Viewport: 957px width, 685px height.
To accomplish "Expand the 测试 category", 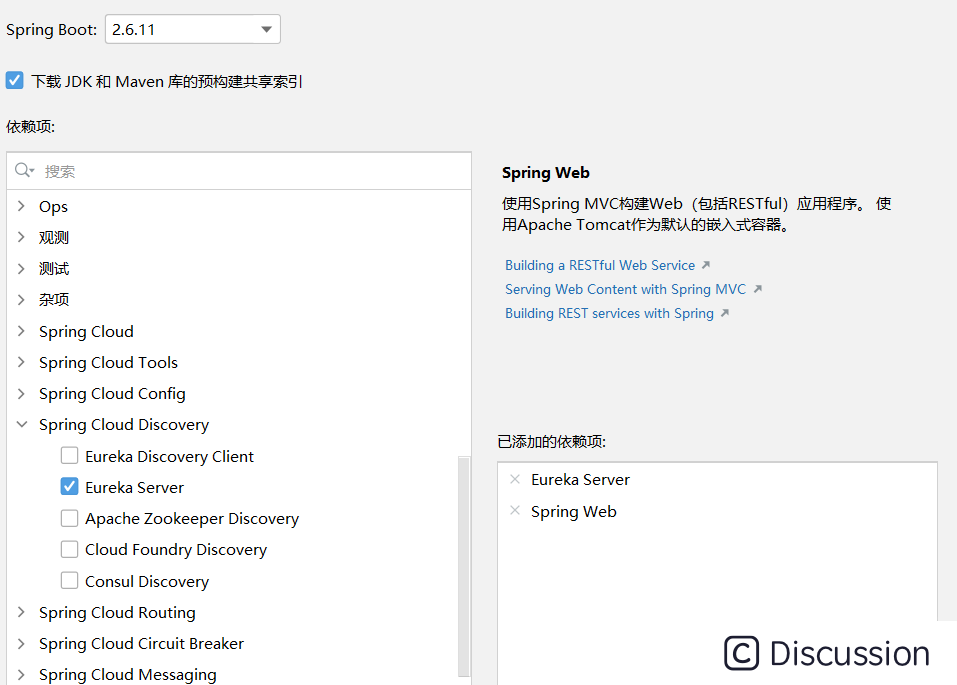I will click(21, 268).
